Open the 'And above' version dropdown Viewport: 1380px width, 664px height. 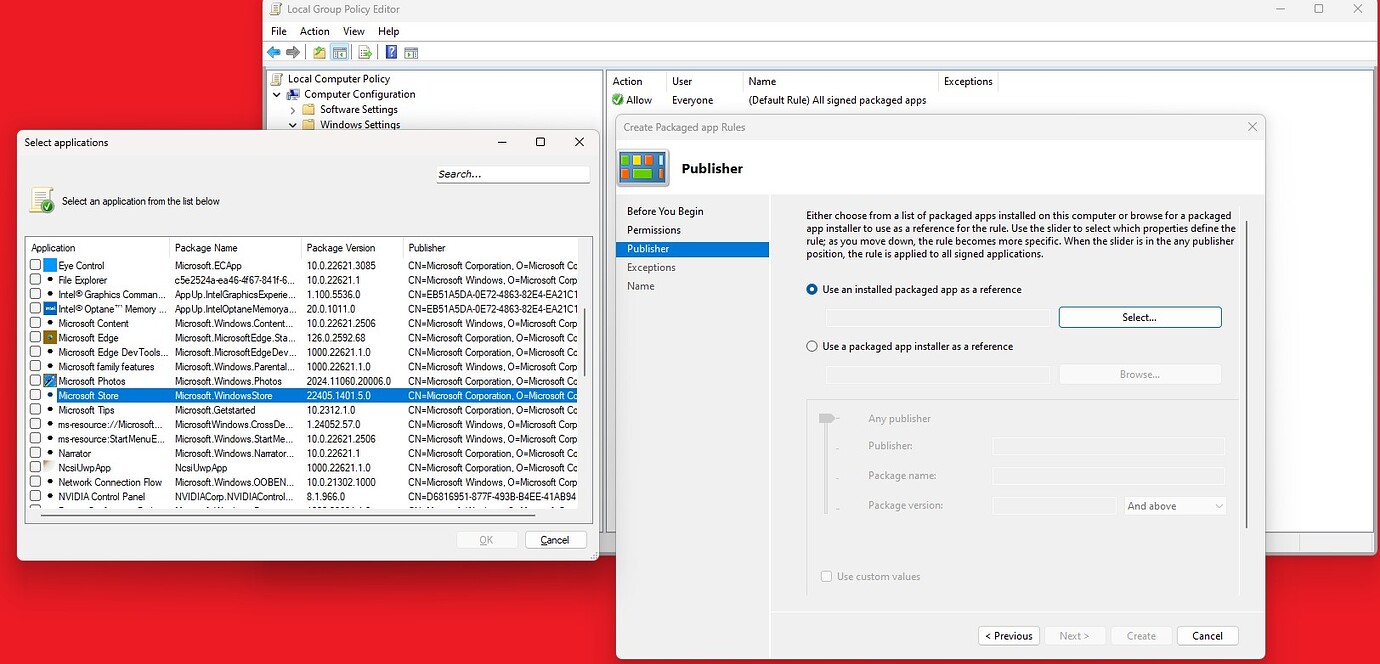pos(1175,506)
